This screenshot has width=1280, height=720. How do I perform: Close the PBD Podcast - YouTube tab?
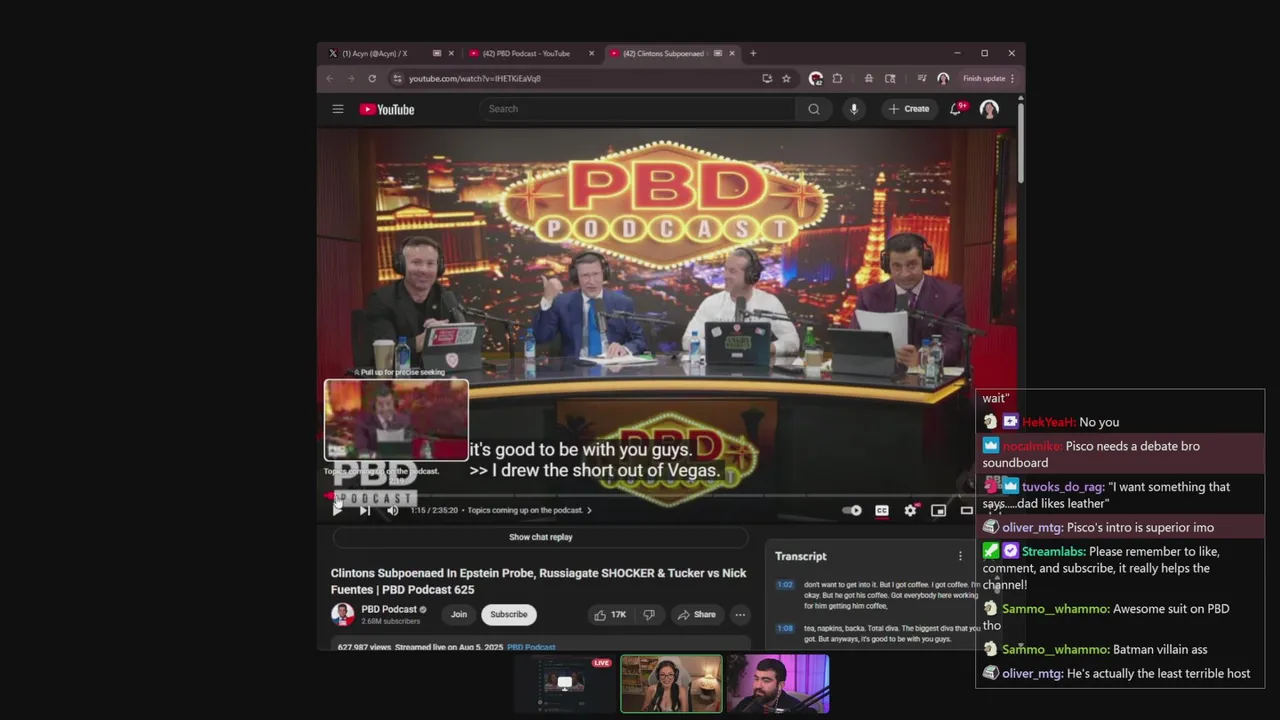point(591,53)
